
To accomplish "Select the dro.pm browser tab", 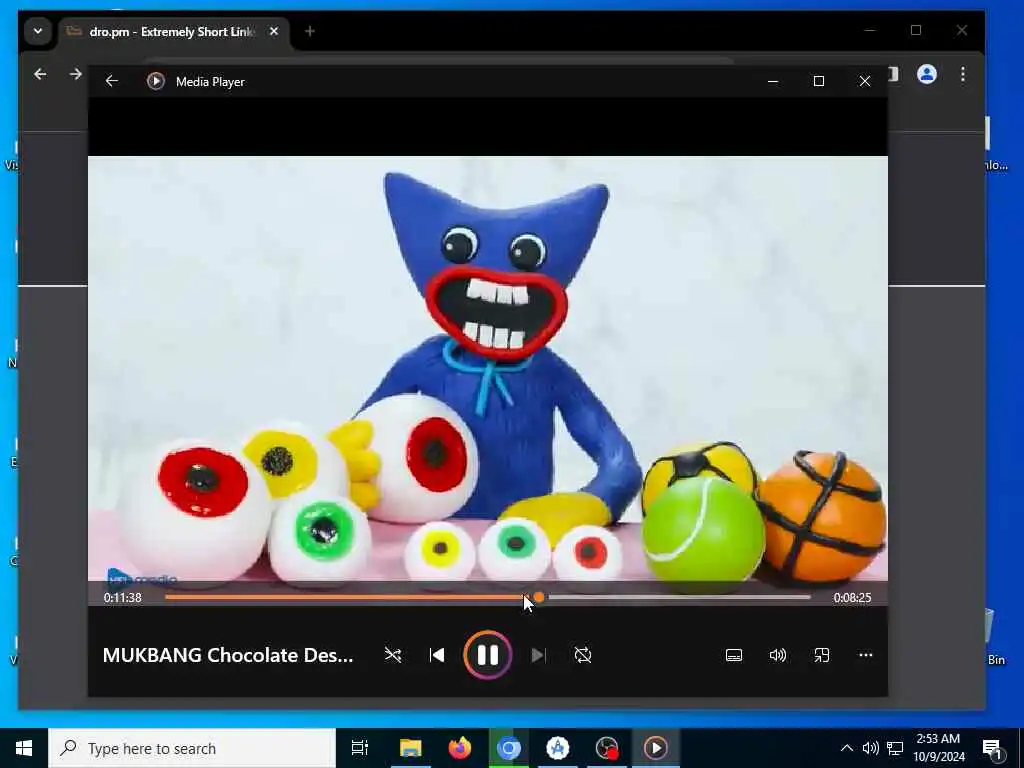I will pyautogui.click(x=173, y=31).
